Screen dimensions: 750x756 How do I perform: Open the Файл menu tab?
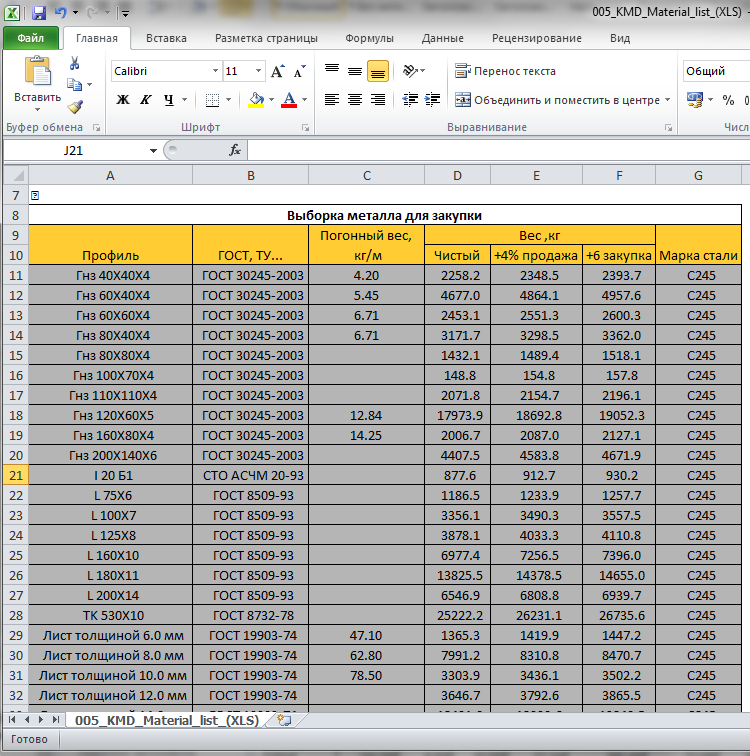(x=30, y=39)
